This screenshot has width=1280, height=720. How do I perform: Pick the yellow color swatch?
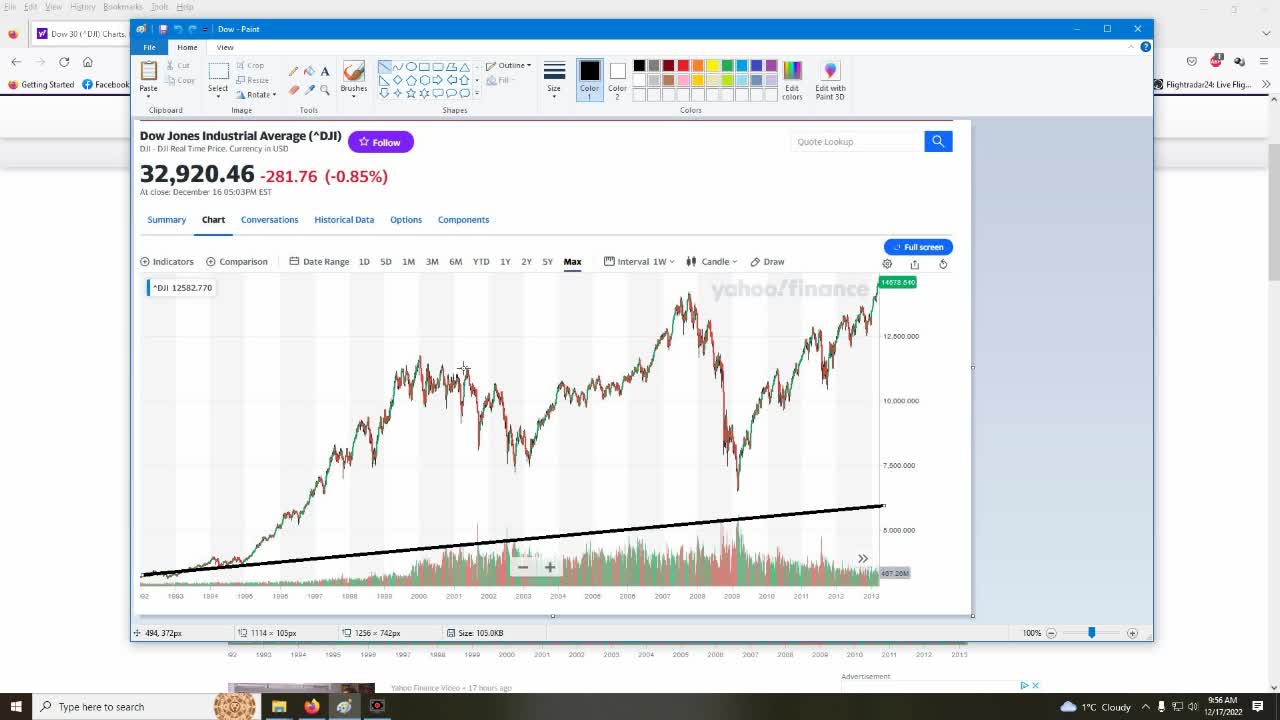[x=712, y=66]
